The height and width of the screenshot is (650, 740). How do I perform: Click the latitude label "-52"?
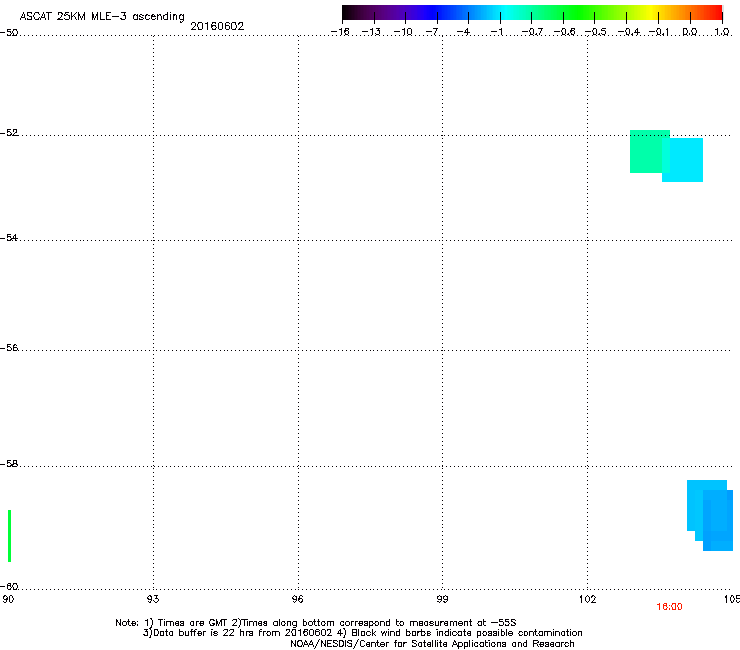click(9, 133)
